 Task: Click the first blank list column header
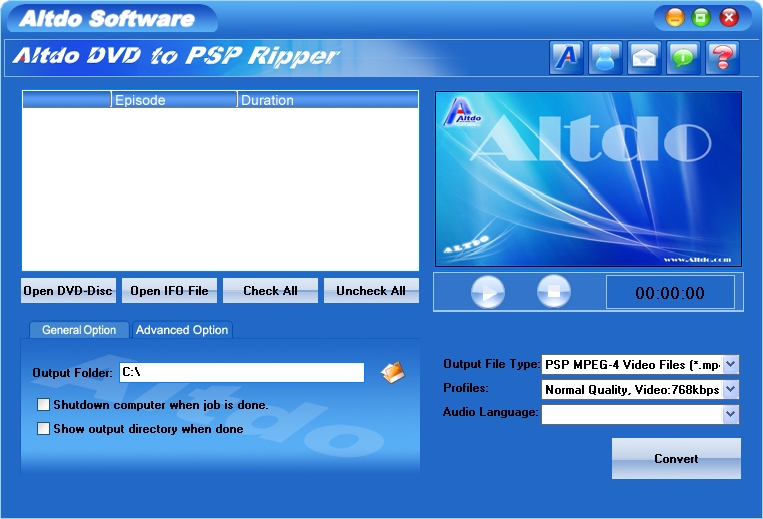tap(67, 100)
